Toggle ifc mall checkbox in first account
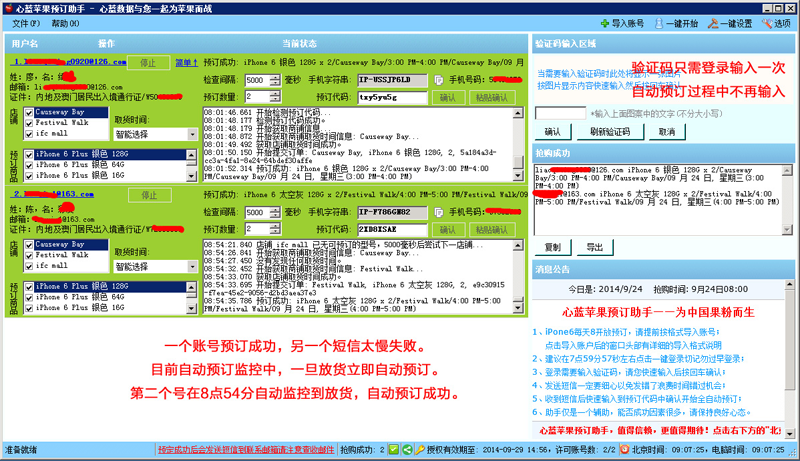The image size is (800, 461). point(29,132)
